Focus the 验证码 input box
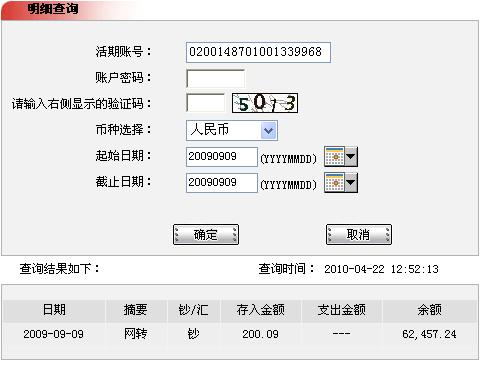480x366 pixels. click(x=206, y=103)
